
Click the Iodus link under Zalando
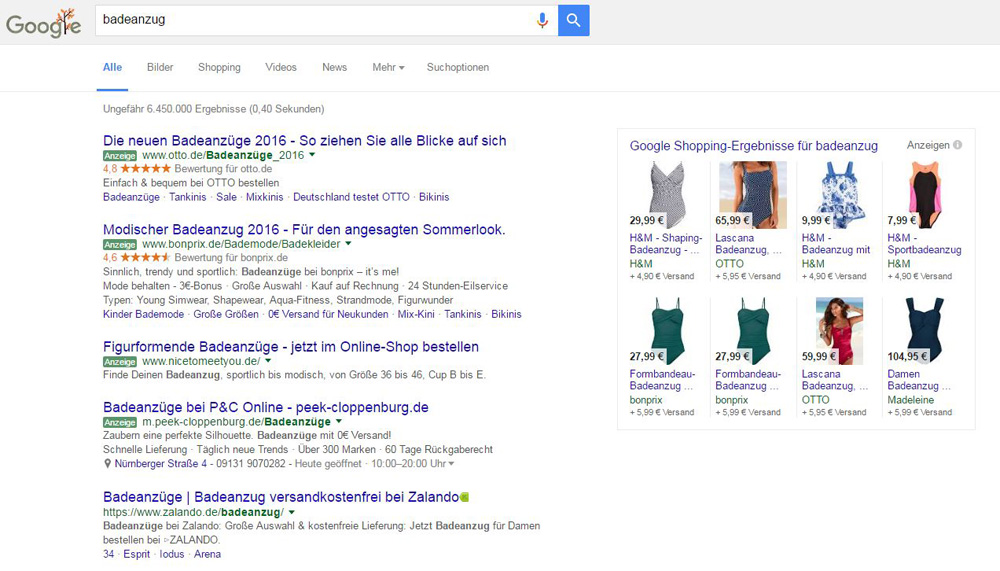(x=172, y=554)
